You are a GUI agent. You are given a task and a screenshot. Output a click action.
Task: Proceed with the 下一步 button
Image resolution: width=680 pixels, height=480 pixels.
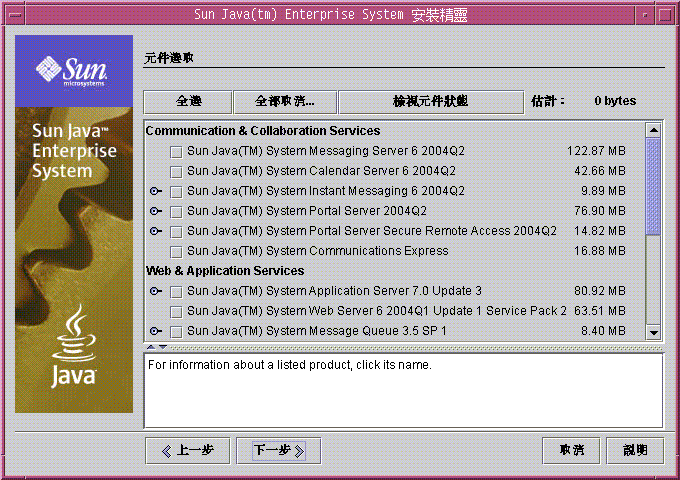(x=278, y=451)
